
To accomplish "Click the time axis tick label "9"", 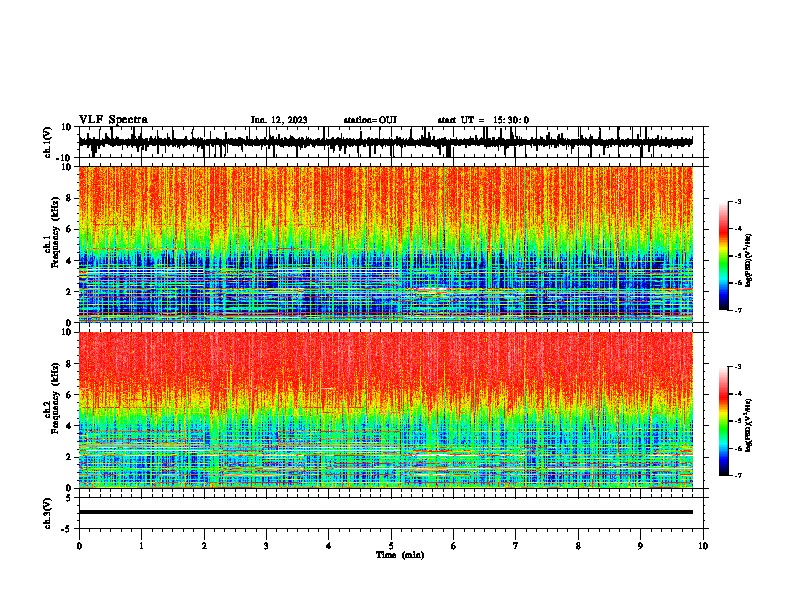I will 640,546.
